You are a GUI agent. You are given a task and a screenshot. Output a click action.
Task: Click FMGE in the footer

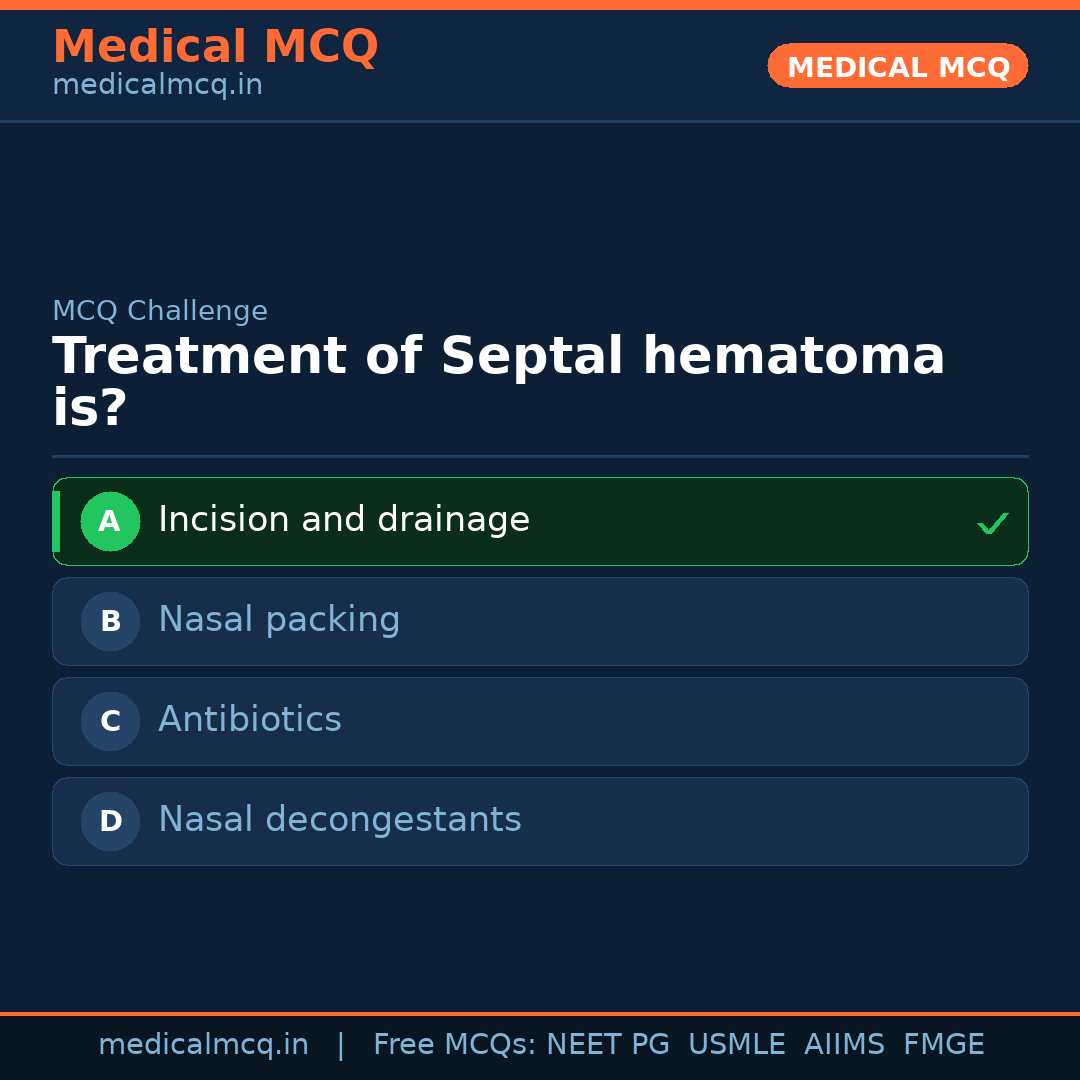[x=943, y=1045]
